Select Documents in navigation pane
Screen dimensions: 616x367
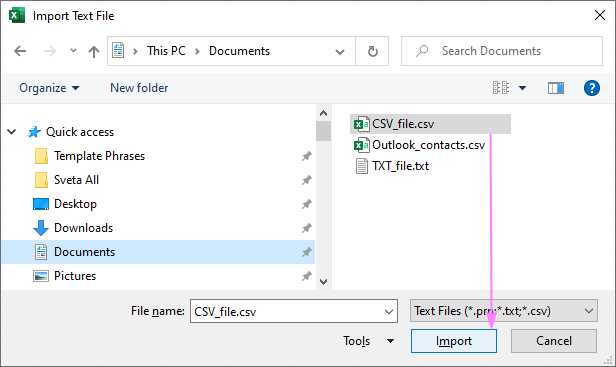[x=158, y=252]
